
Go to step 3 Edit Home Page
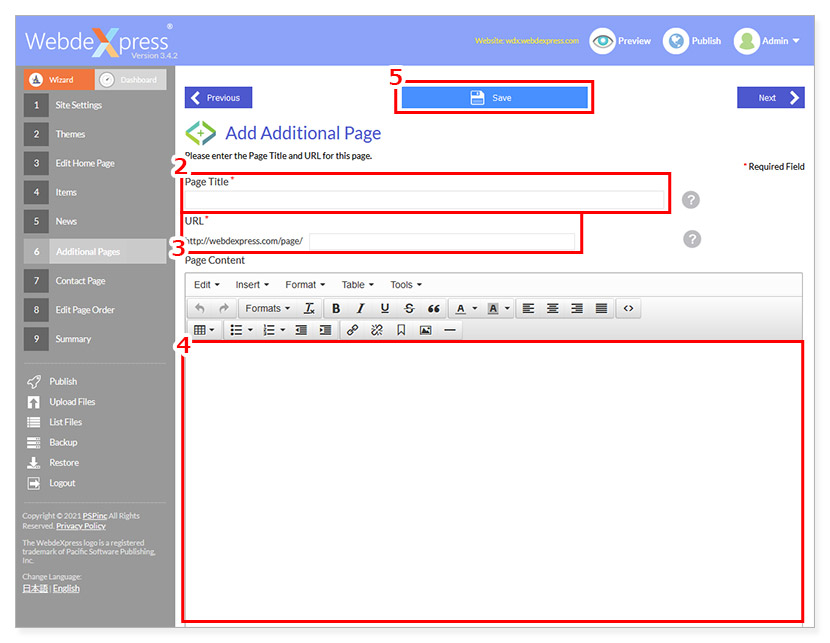click(95, 163)
